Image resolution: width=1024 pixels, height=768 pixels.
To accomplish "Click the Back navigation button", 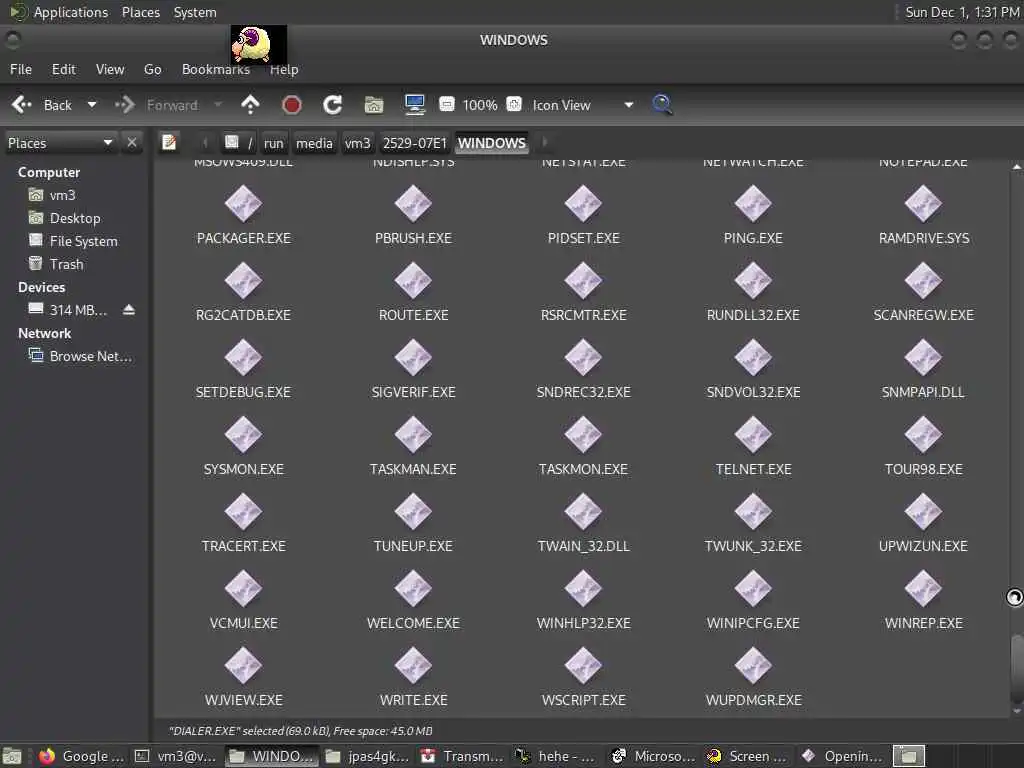I will point(43,104).
